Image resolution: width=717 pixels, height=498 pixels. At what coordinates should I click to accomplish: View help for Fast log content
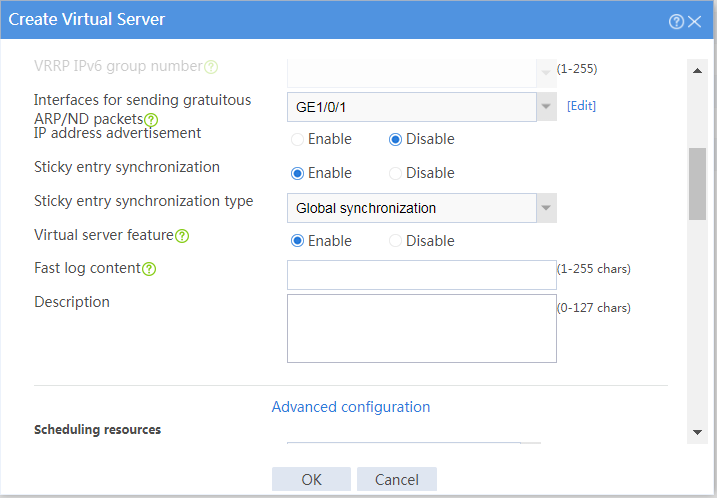149,269
